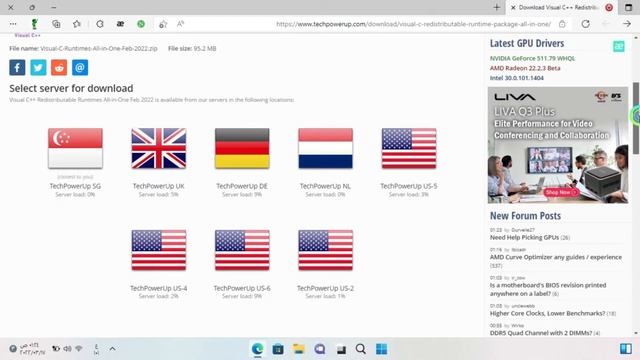Open Task View from the taskbar
This screenshot has width=640, height=360.
pos(341,349)
